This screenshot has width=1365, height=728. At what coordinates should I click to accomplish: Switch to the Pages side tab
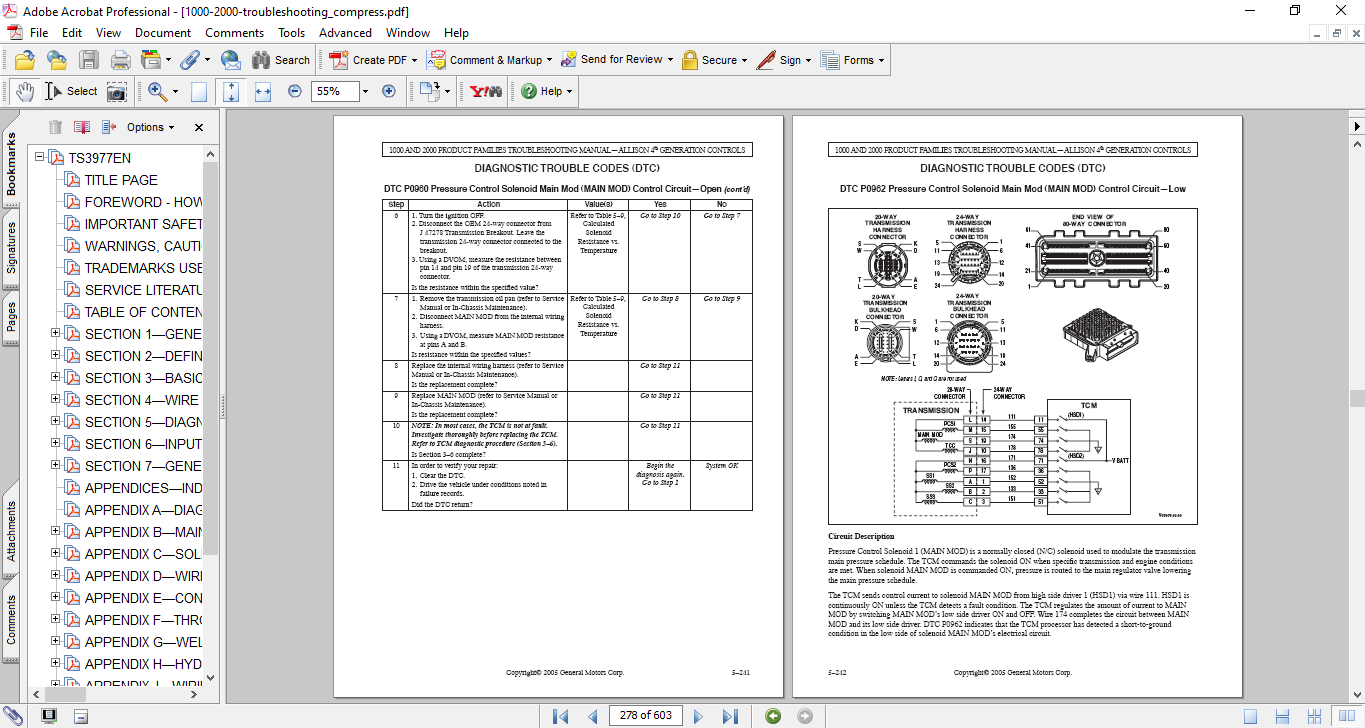pos(11,316)
